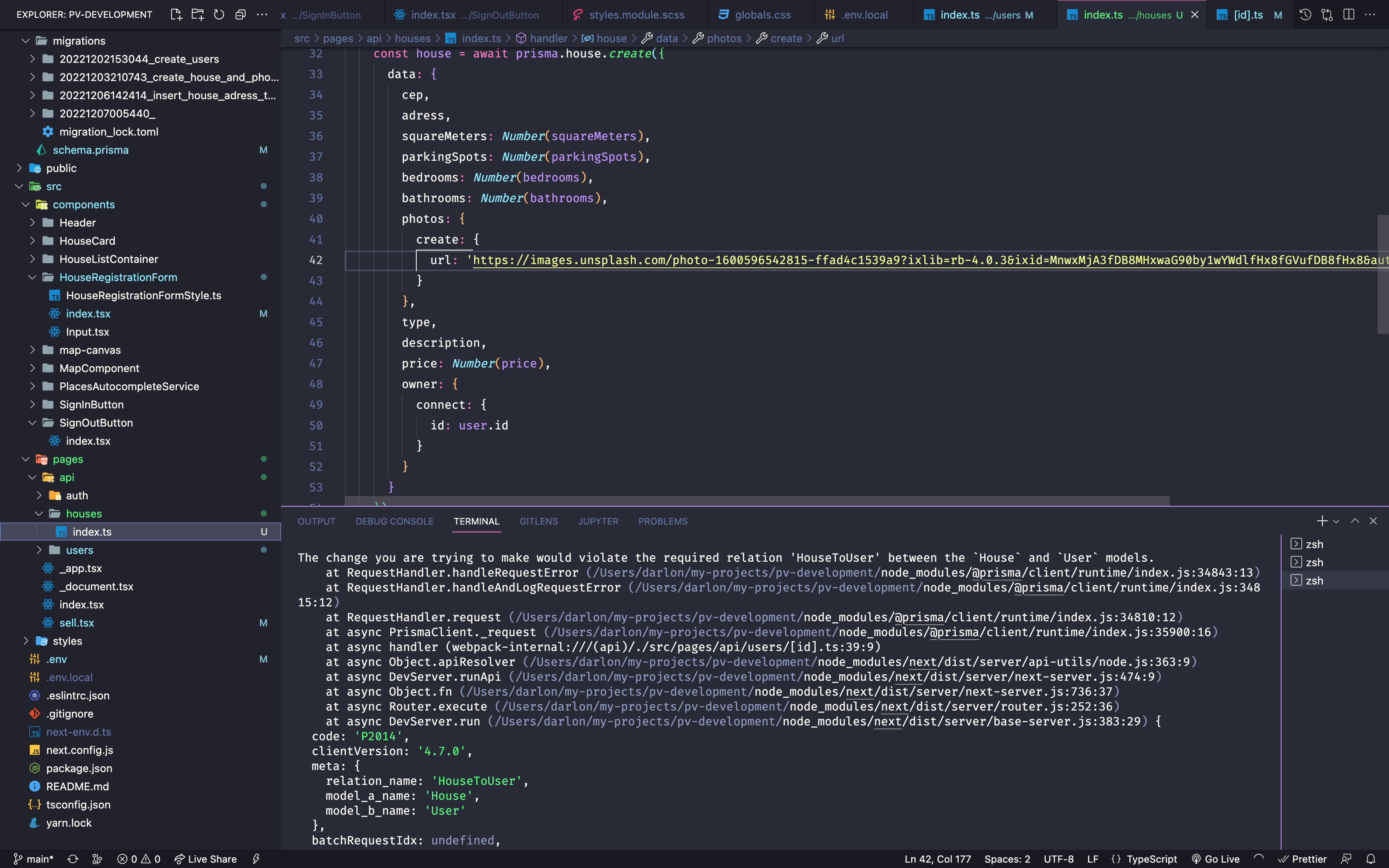Add a new terminal with plus icon

tap(1322, 521)
